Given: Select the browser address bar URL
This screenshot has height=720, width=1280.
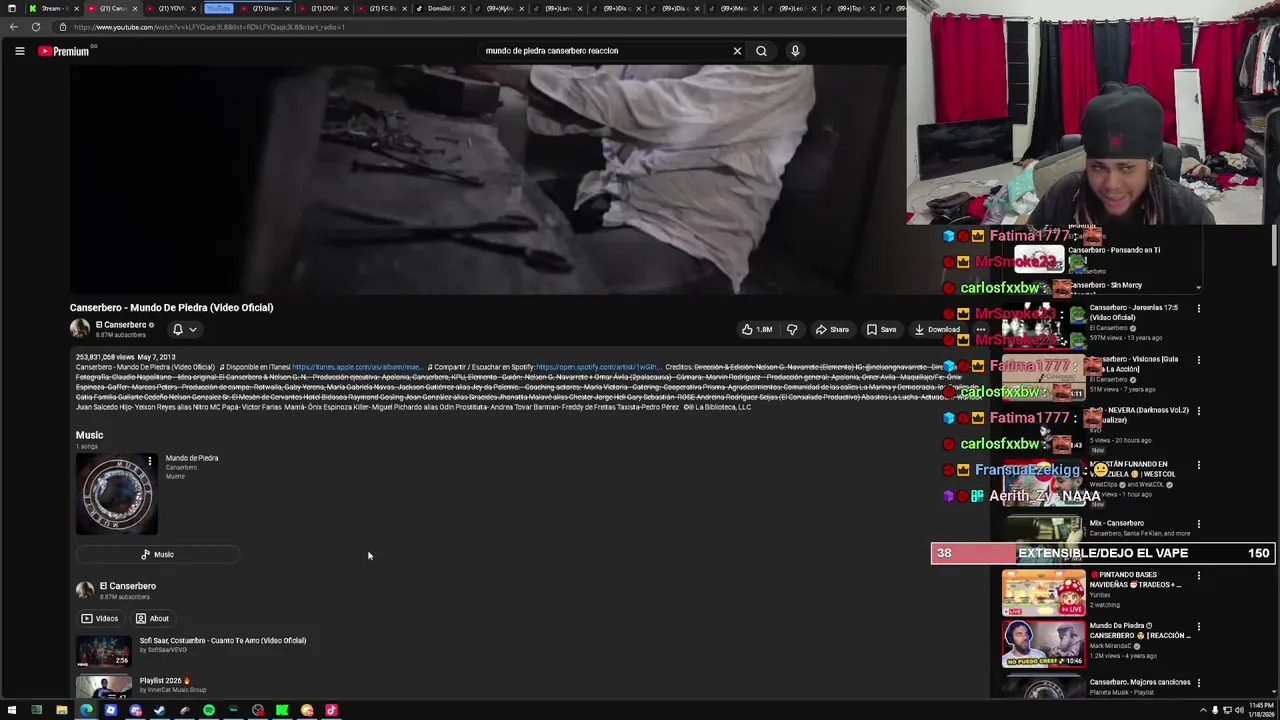Looking at the screenshot, I should click(208, 27).
